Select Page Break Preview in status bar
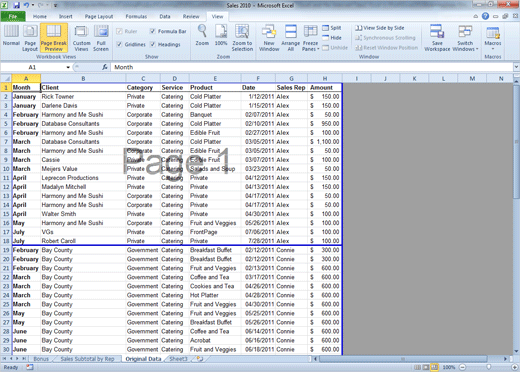This screenshot has width=520, height=372. click(435, 367)
